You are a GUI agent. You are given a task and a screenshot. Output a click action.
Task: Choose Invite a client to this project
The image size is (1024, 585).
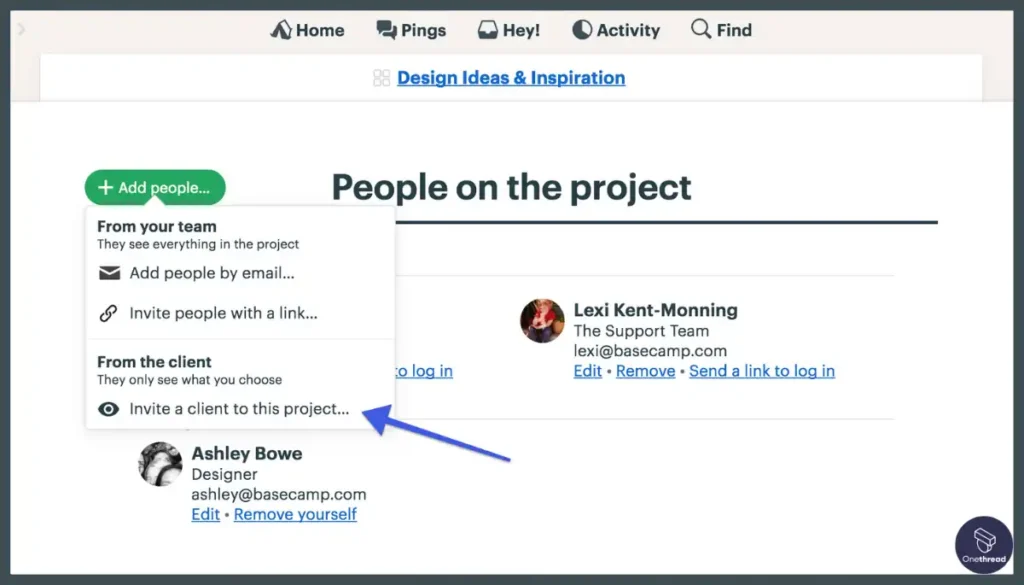239,409
